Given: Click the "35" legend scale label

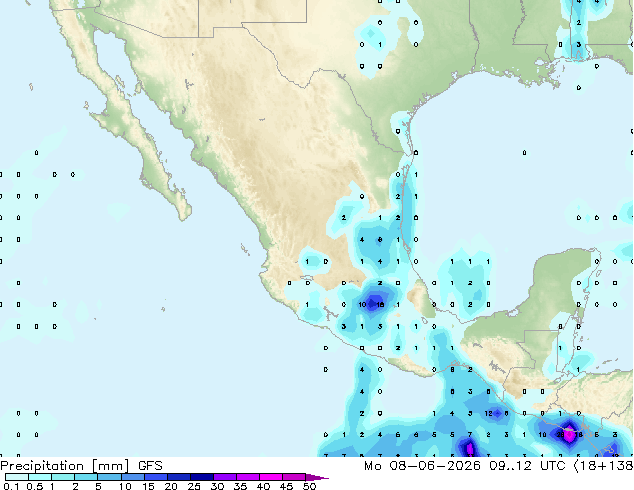Looking at the screenshot, I should coord(240,486).
